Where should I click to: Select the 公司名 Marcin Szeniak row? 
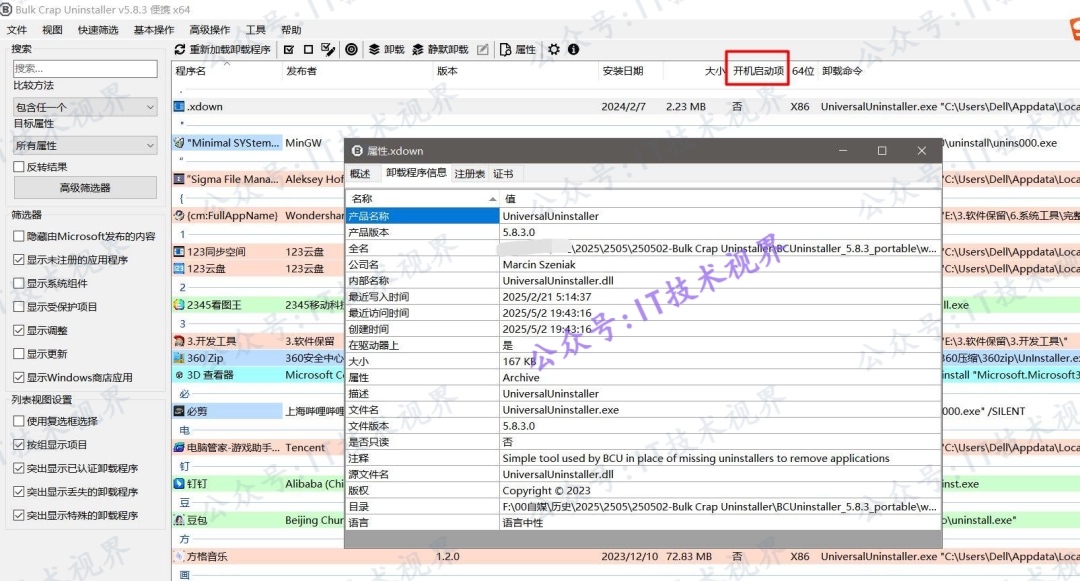[643, 264]
